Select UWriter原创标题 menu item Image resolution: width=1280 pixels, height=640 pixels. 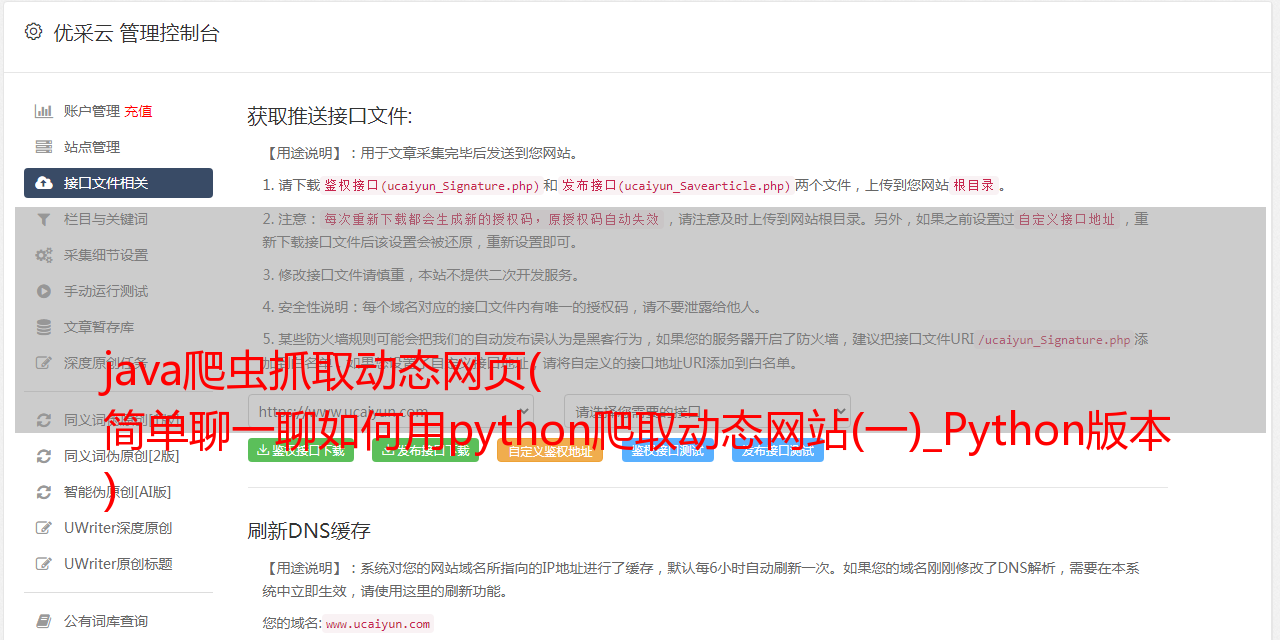point(118,564)
